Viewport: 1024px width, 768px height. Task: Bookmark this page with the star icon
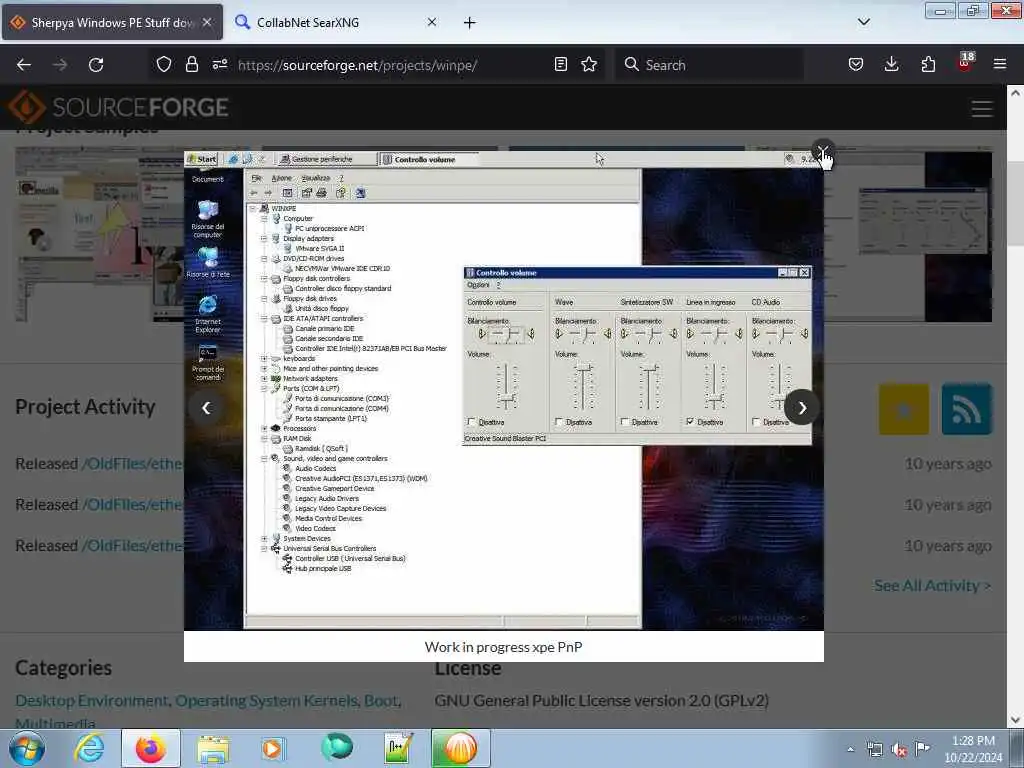coord(589,65)
